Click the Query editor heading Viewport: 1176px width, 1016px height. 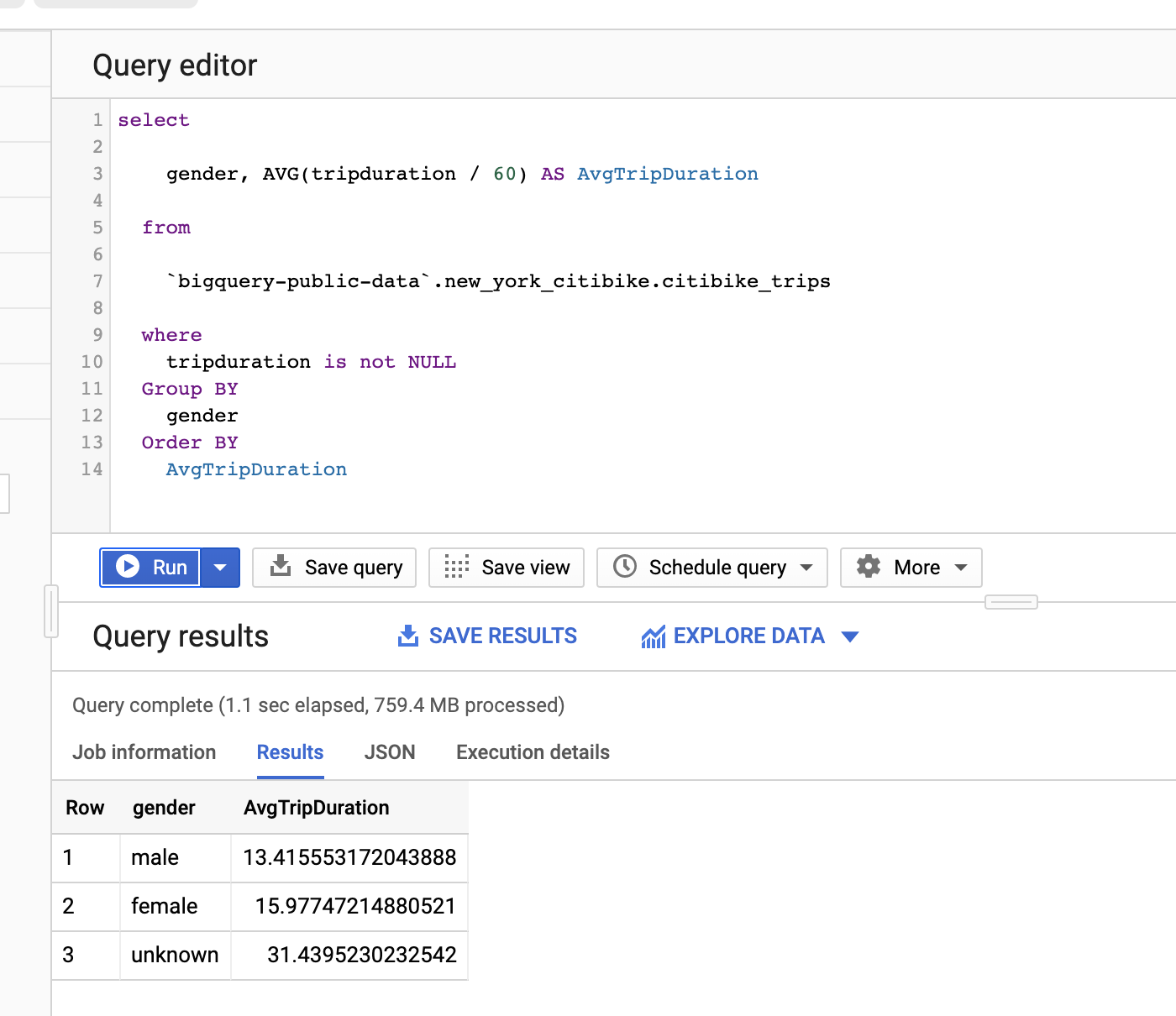point(175,65)
